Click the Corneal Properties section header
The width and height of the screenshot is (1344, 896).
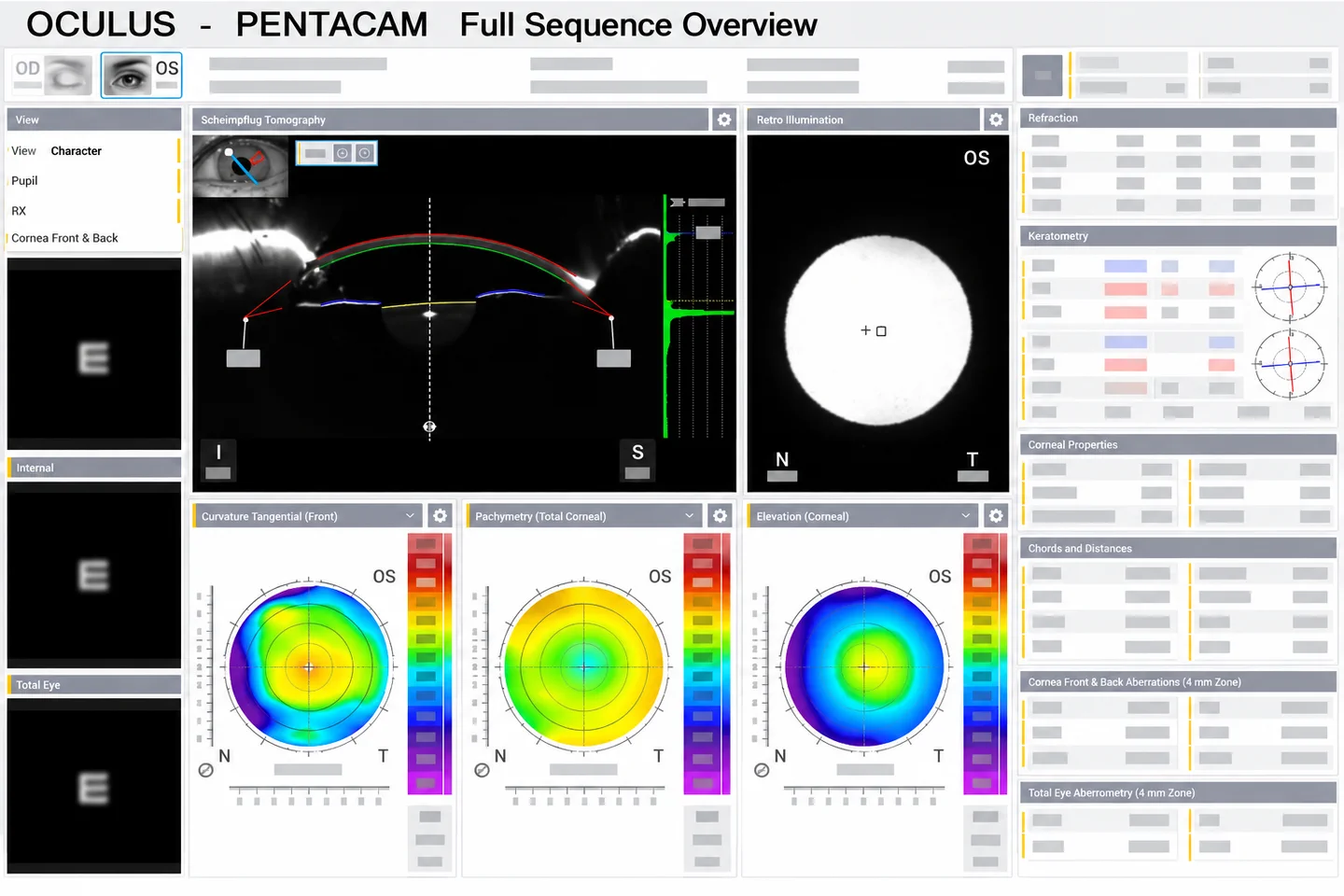(1178, 445)
